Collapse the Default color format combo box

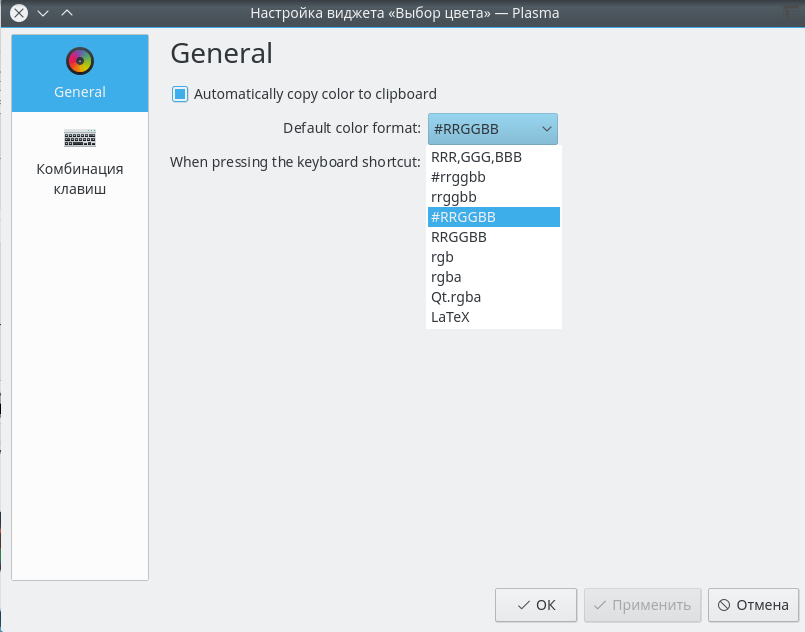[x=492, y=129]
